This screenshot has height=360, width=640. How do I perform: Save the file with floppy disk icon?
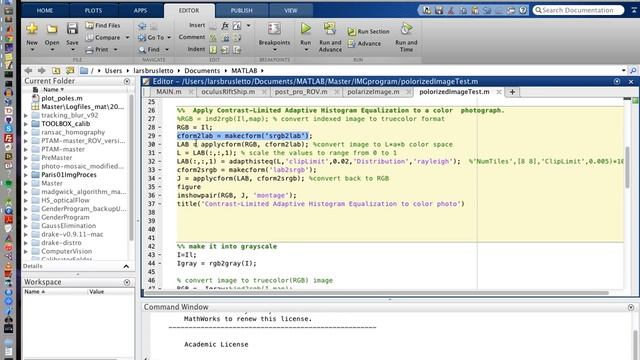pyautogui.click(x=72, y=29)
